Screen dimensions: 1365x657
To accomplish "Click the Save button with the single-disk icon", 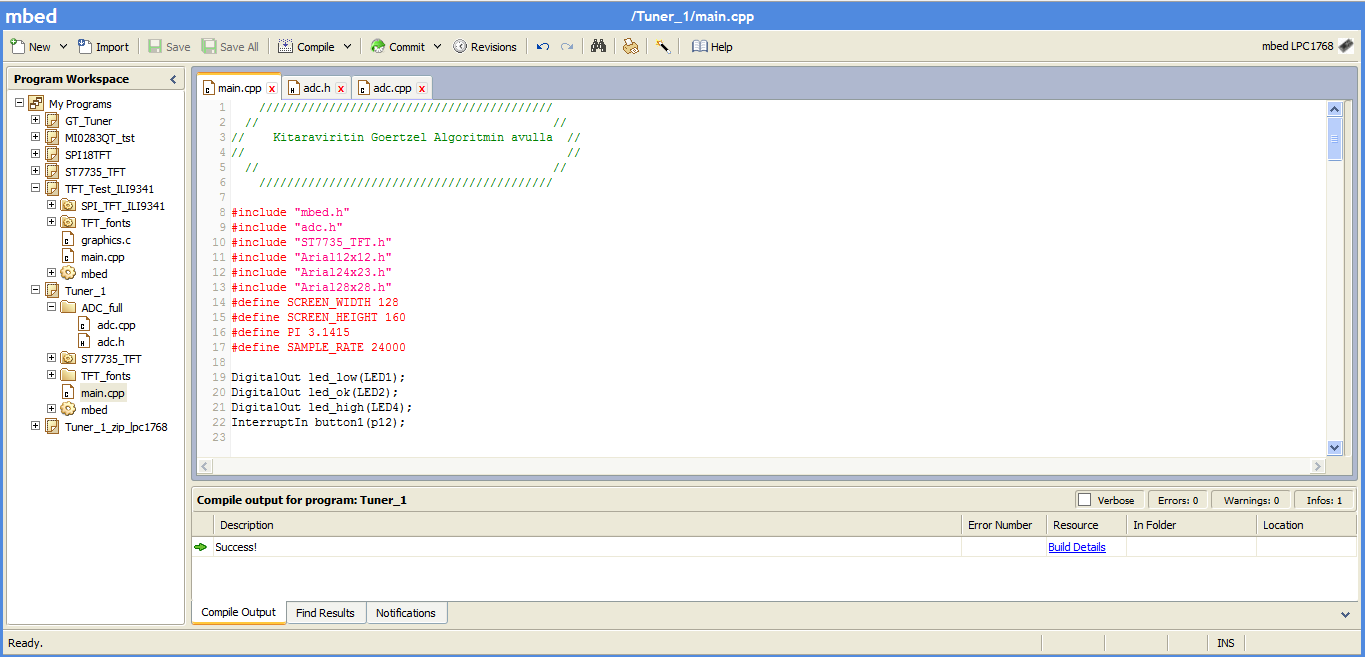I will (169, 46).
